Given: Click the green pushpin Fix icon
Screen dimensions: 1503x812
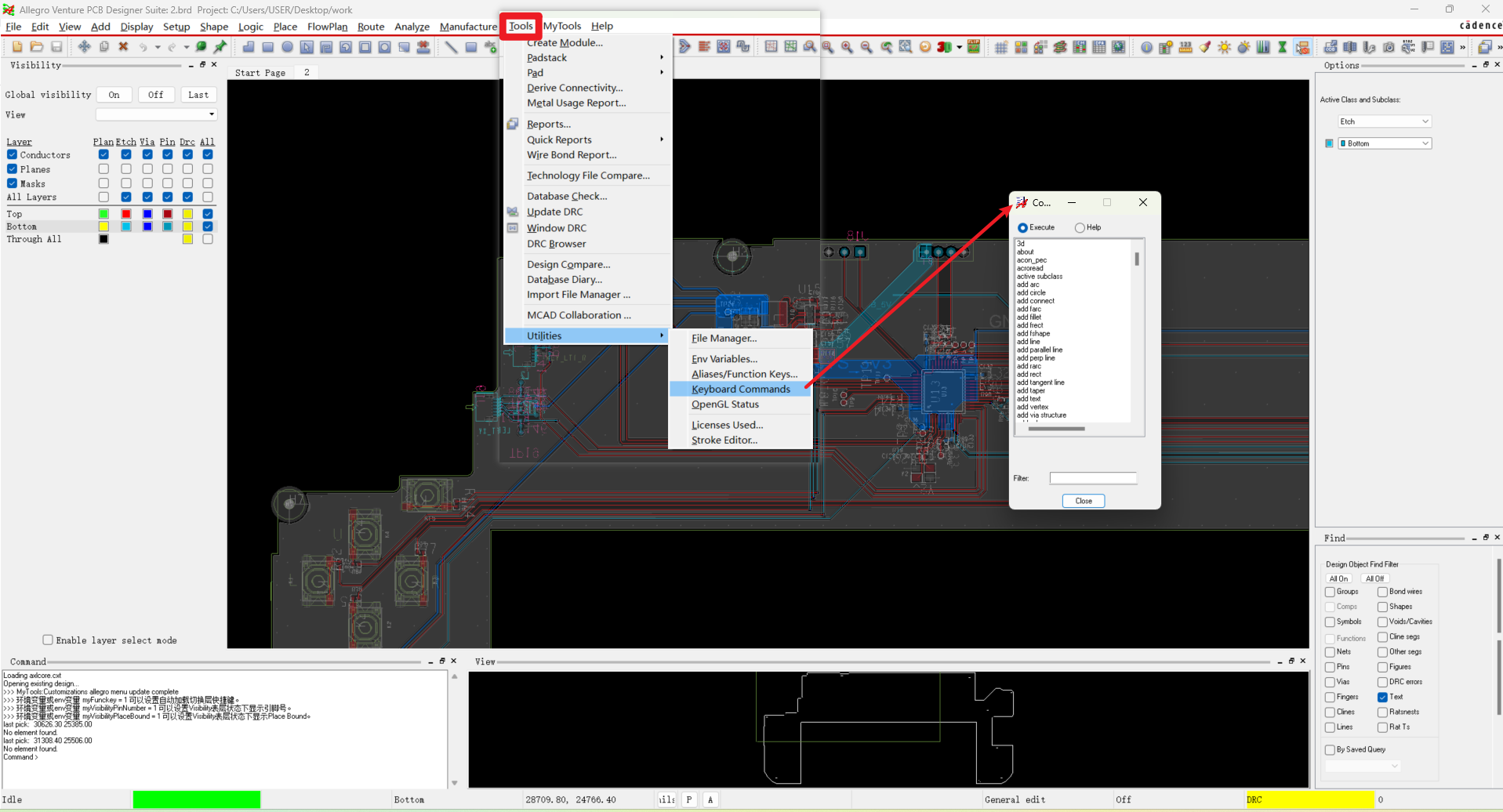Looking at the screenshot, I should pos(220,47).
